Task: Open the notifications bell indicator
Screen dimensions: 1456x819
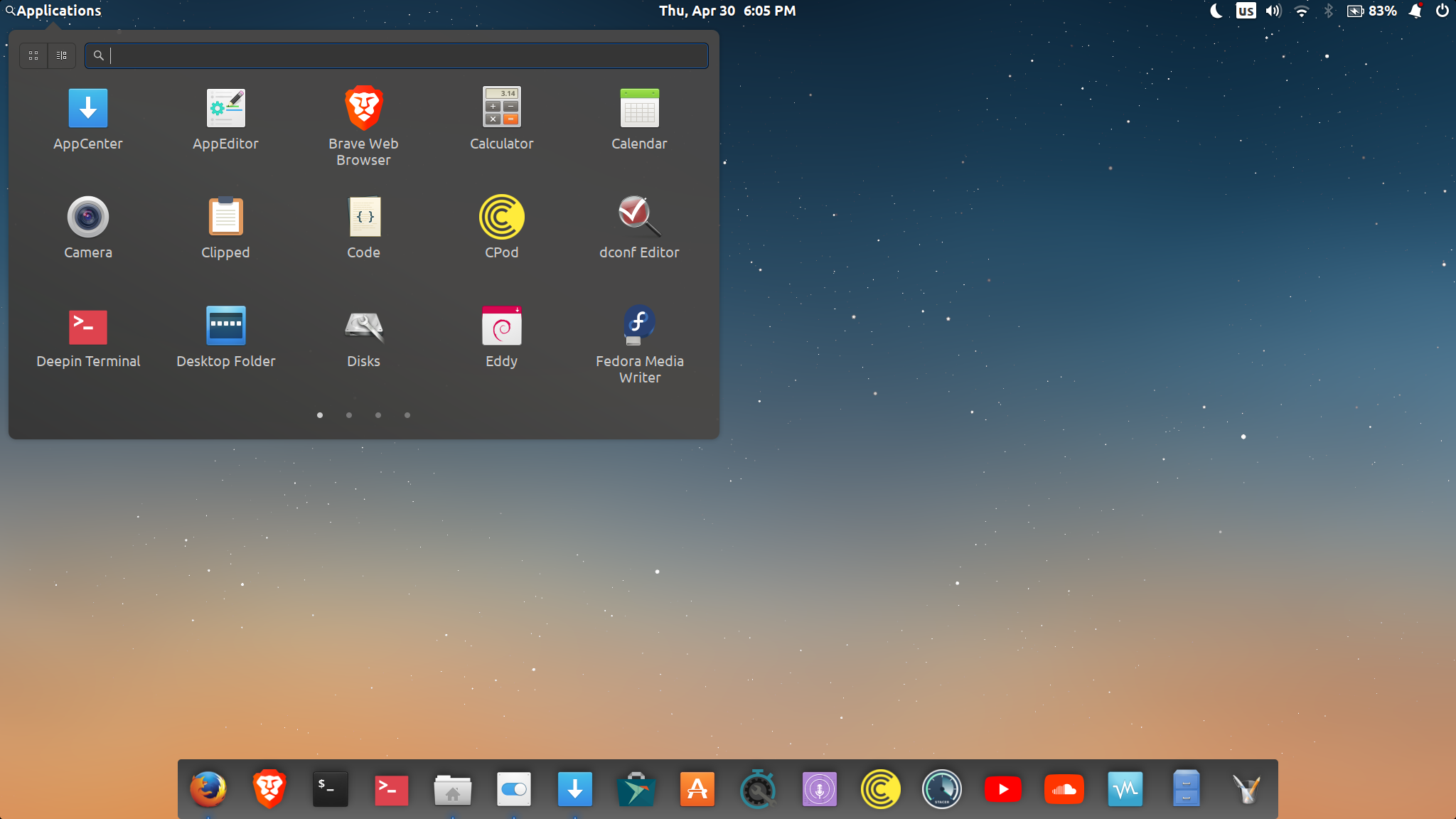Action: 1415,11
